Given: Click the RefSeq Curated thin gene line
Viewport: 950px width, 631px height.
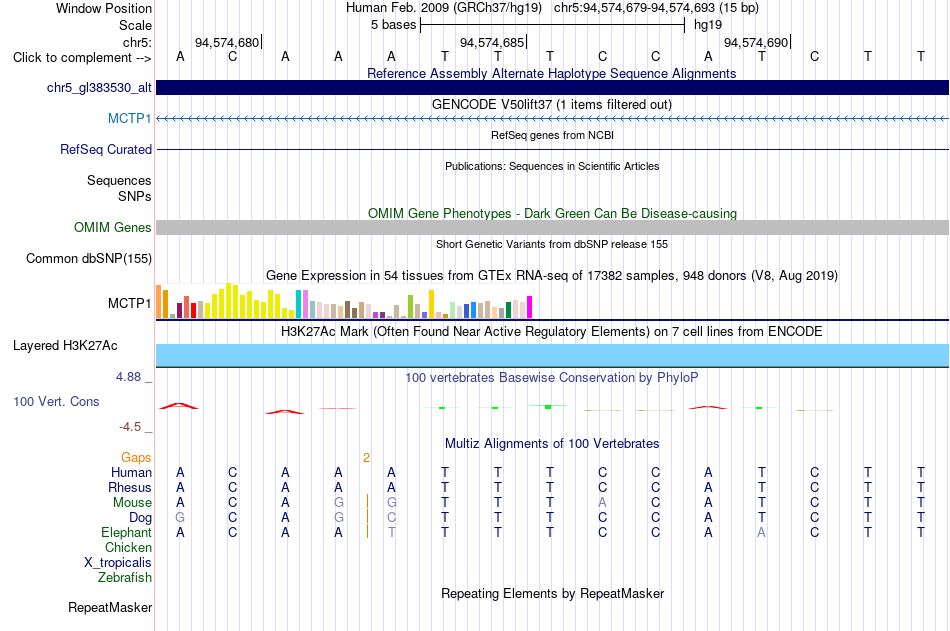Looking at the screenshot, I should (552, 149).
